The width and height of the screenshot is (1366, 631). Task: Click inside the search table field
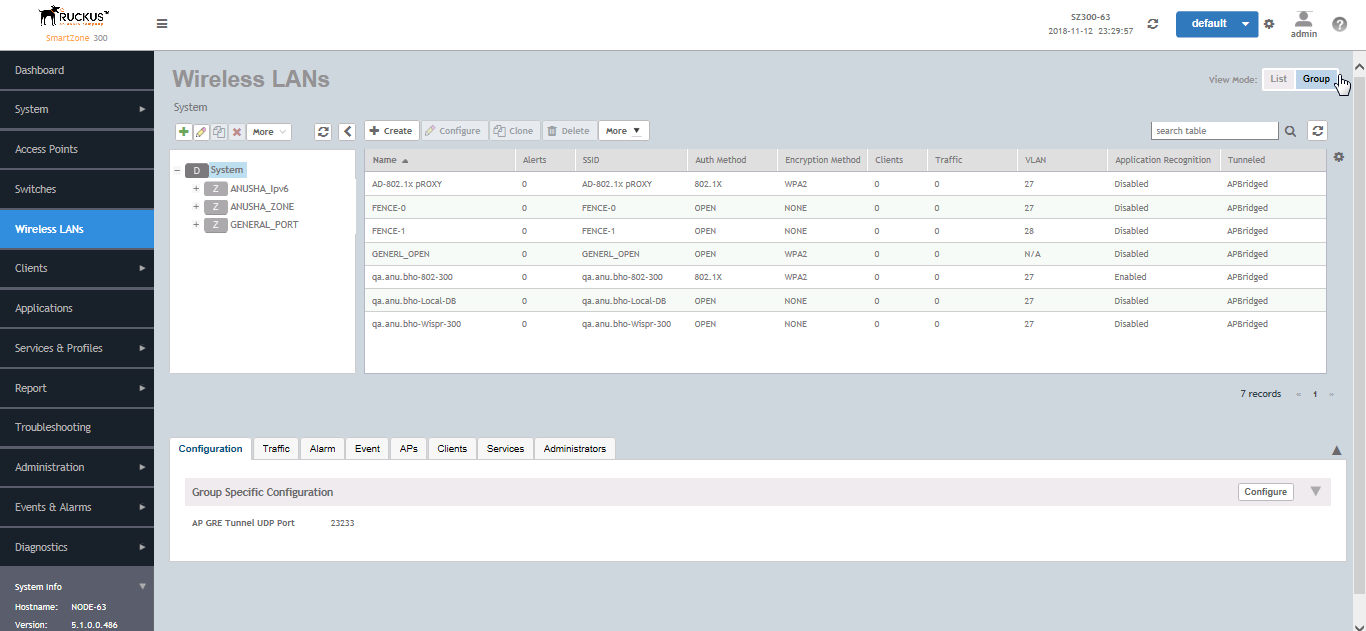coord(1214,131)
